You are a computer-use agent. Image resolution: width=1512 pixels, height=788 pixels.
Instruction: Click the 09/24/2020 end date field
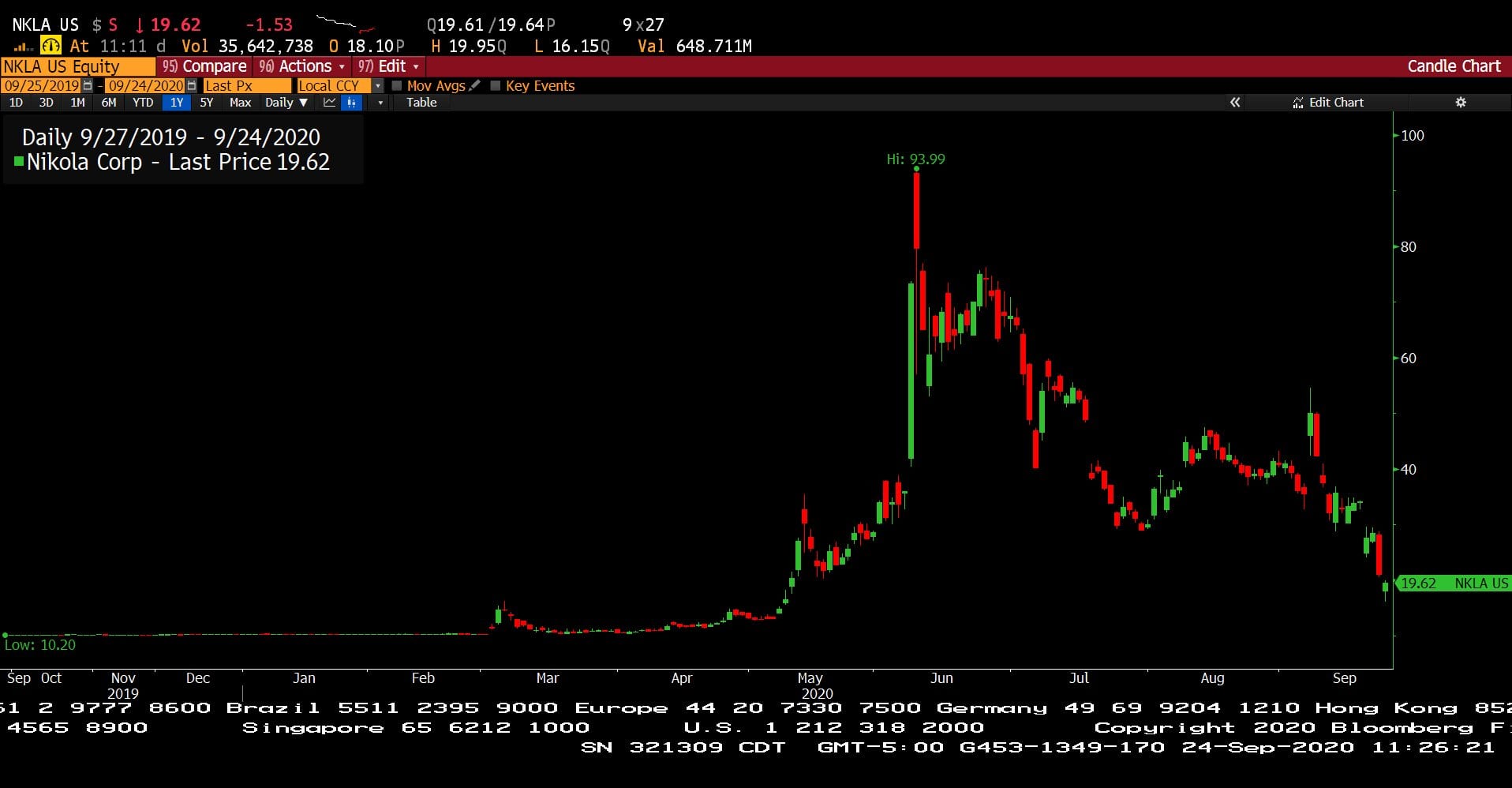coord(145,85)
